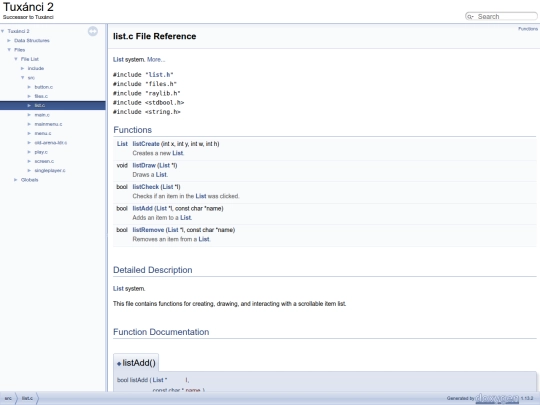
Task: Collapse the File List tree arrow
Action: point(16,59)
